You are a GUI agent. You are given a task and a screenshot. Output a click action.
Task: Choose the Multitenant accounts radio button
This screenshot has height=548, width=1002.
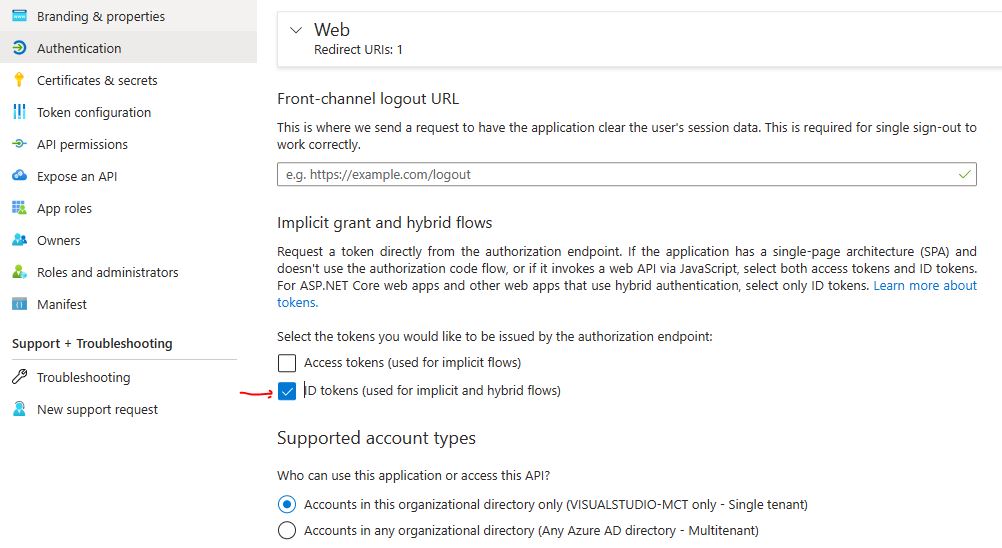(x=287, y=530)
